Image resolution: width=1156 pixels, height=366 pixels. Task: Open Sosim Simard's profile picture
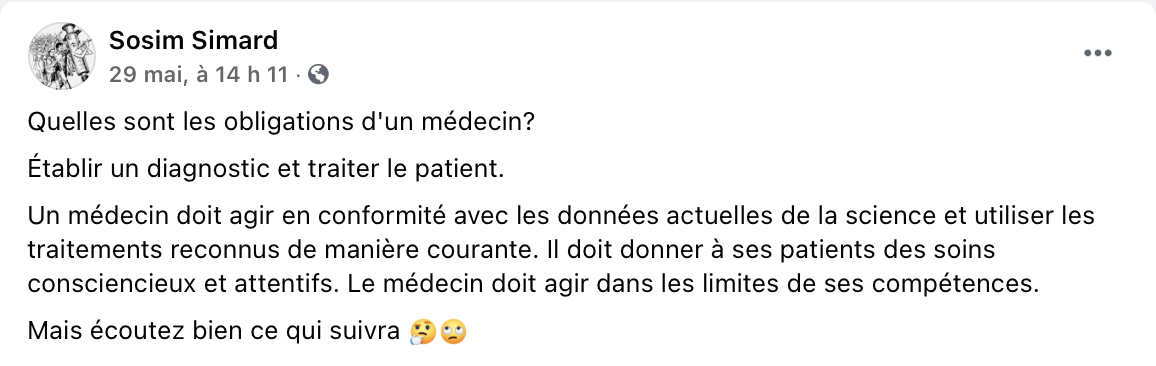click(61, 55)
